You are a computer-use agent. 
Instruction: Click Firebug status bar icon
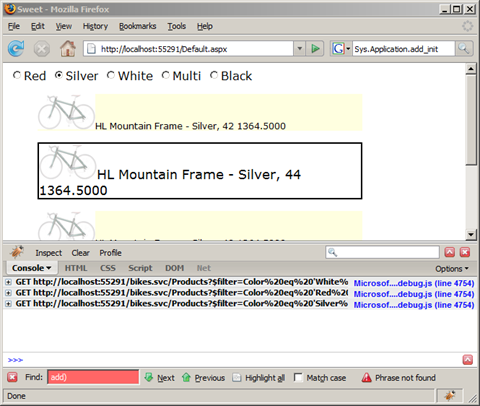(450, 396)
